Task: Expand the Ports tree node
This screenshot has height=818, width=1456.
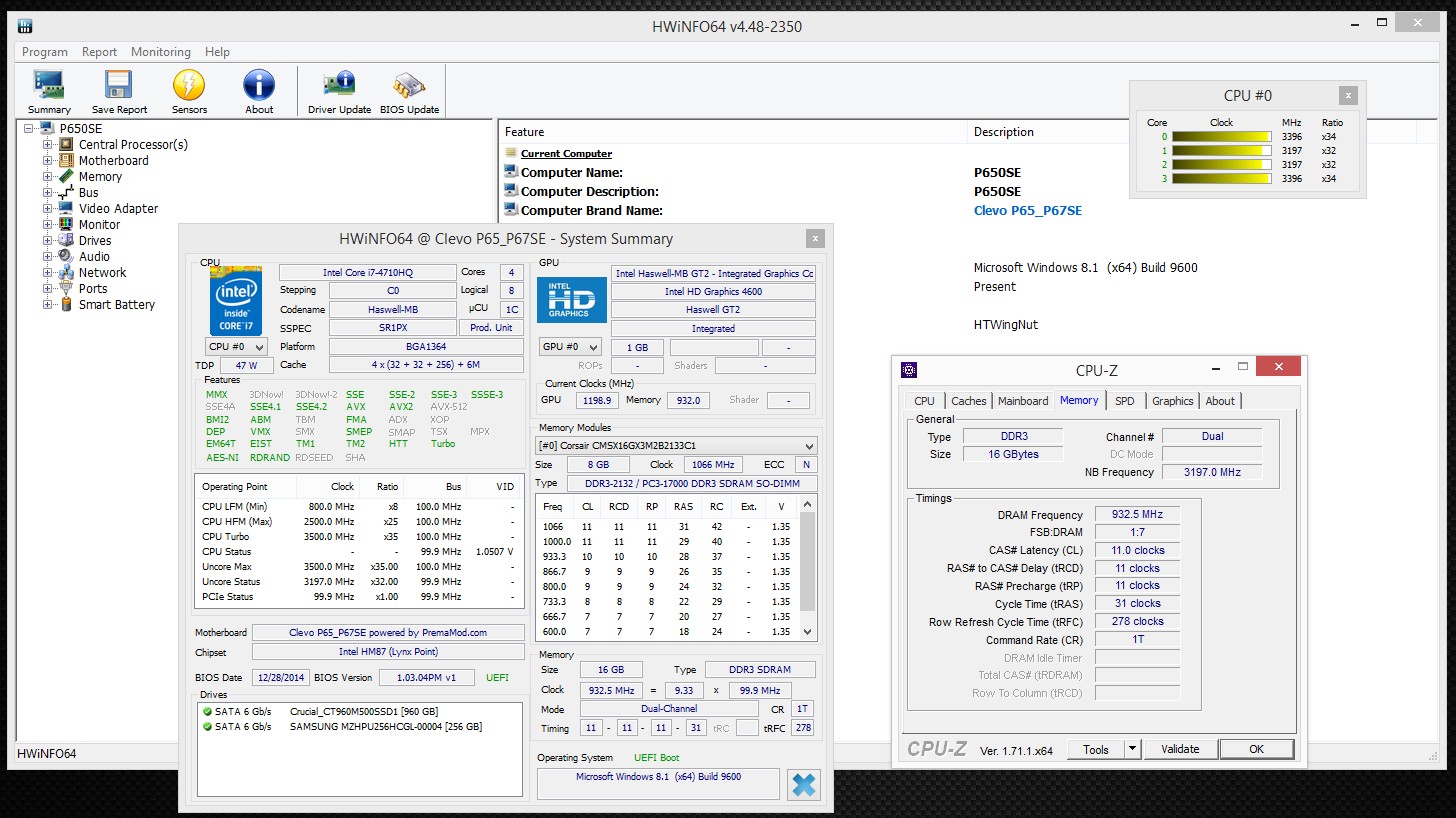Action: click(47, 288)
